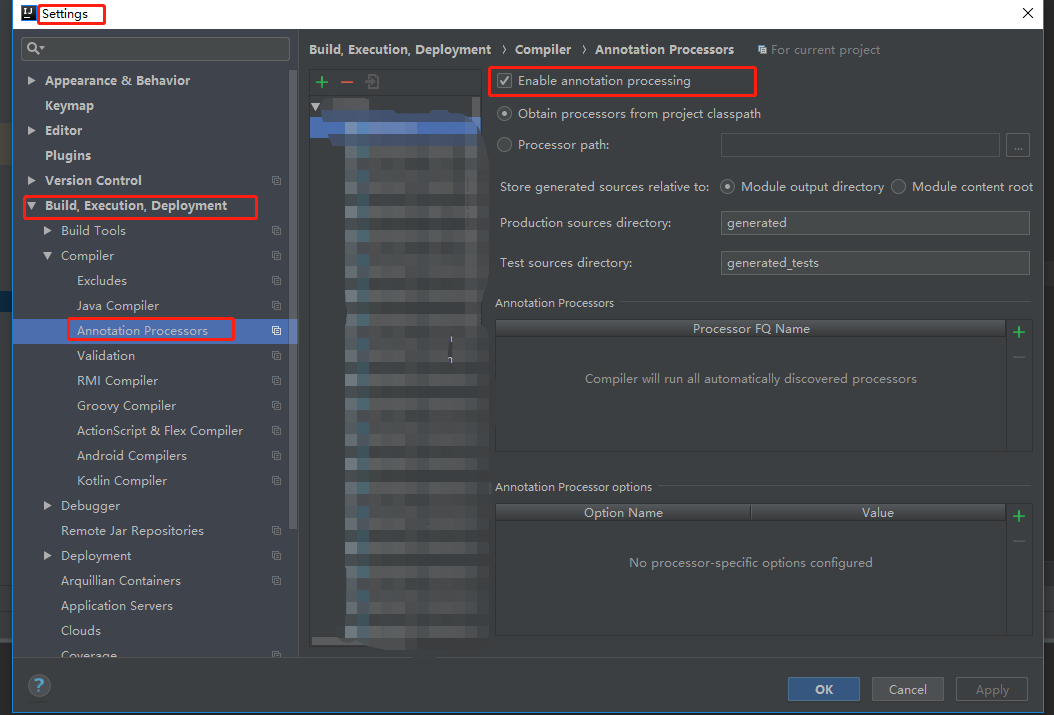Screen dimensions: 1054x715
Task: Open the Plugins settings page
Action: [68, 155]
